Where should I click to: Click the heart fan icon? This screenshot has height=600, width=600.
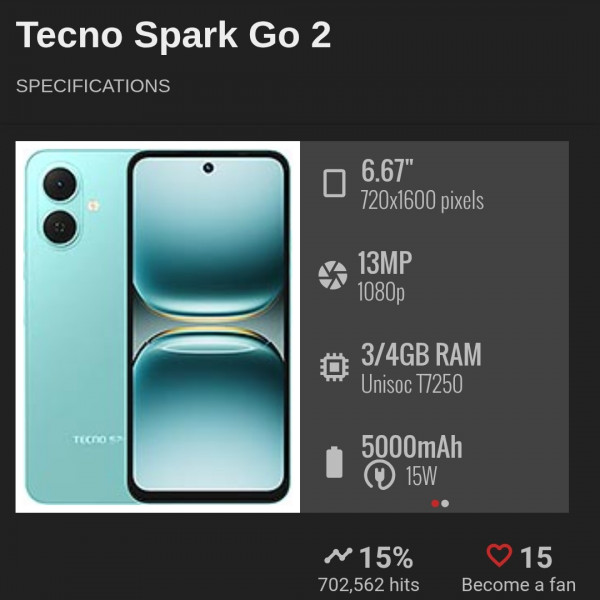click(498, 556)
